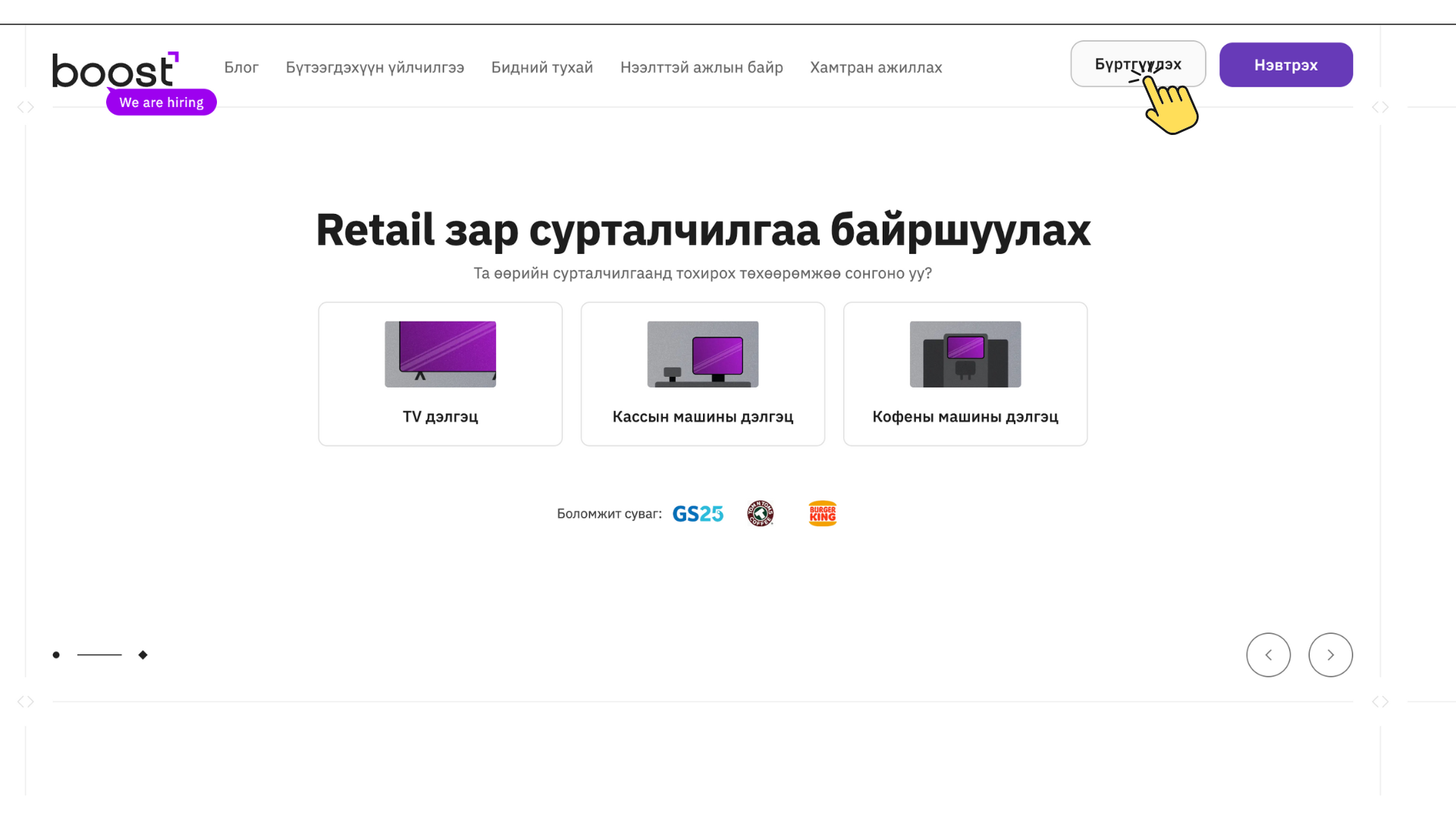Open the Блог menu item
The height and width of the screenshot is (819, 1456).
(241, 67)
